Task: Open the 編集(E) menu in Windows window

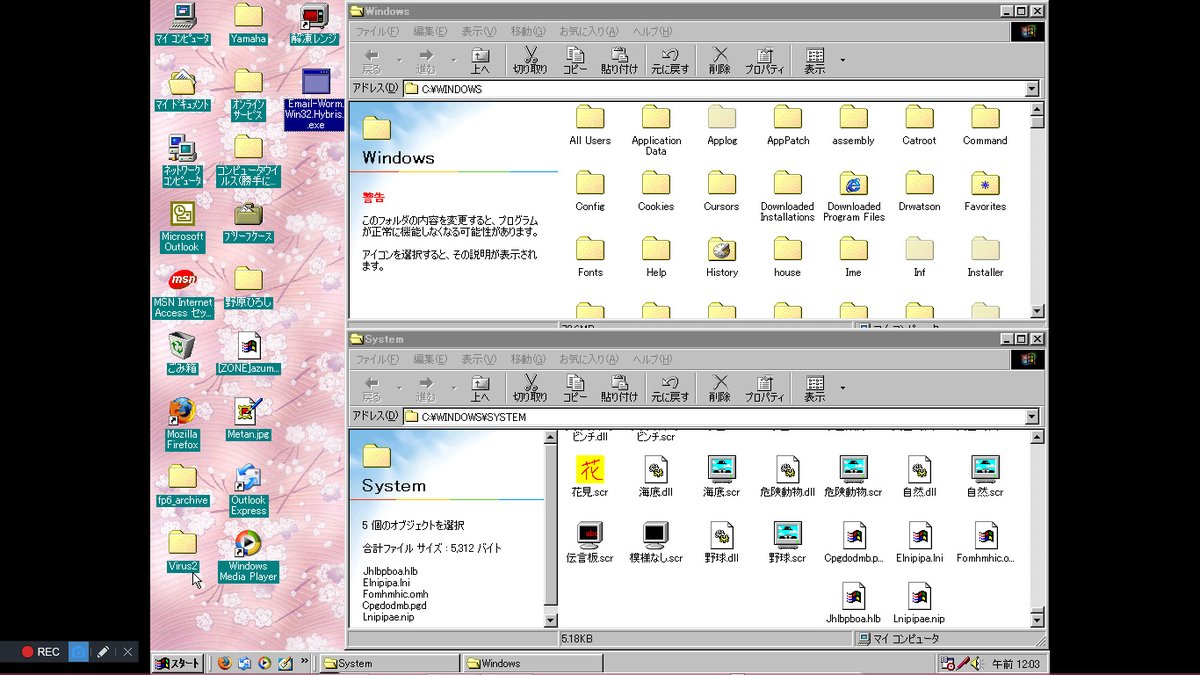Action: 430,31
